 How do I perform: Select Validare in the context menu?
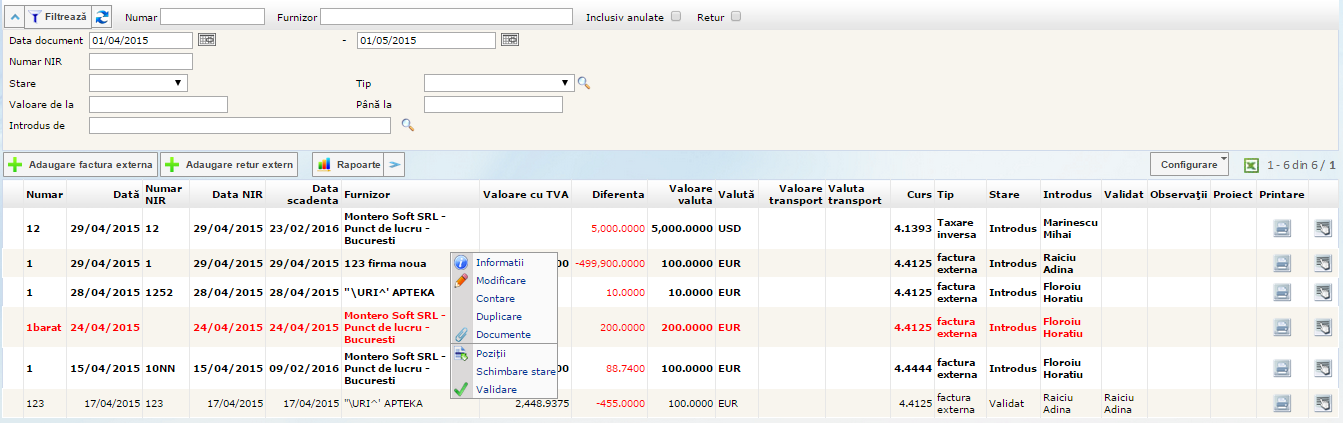click(496, 389)
